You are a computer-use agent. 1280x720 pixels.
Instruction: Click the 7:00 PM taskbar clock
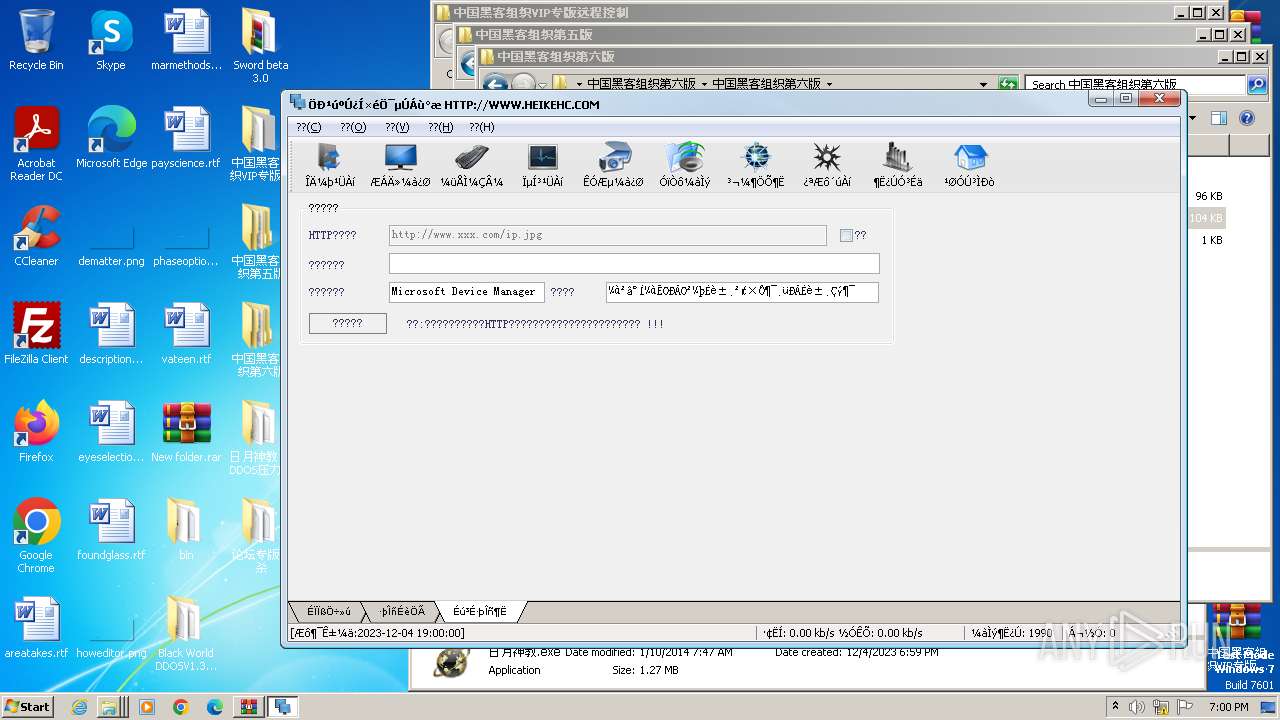(x=1229, y=706)
